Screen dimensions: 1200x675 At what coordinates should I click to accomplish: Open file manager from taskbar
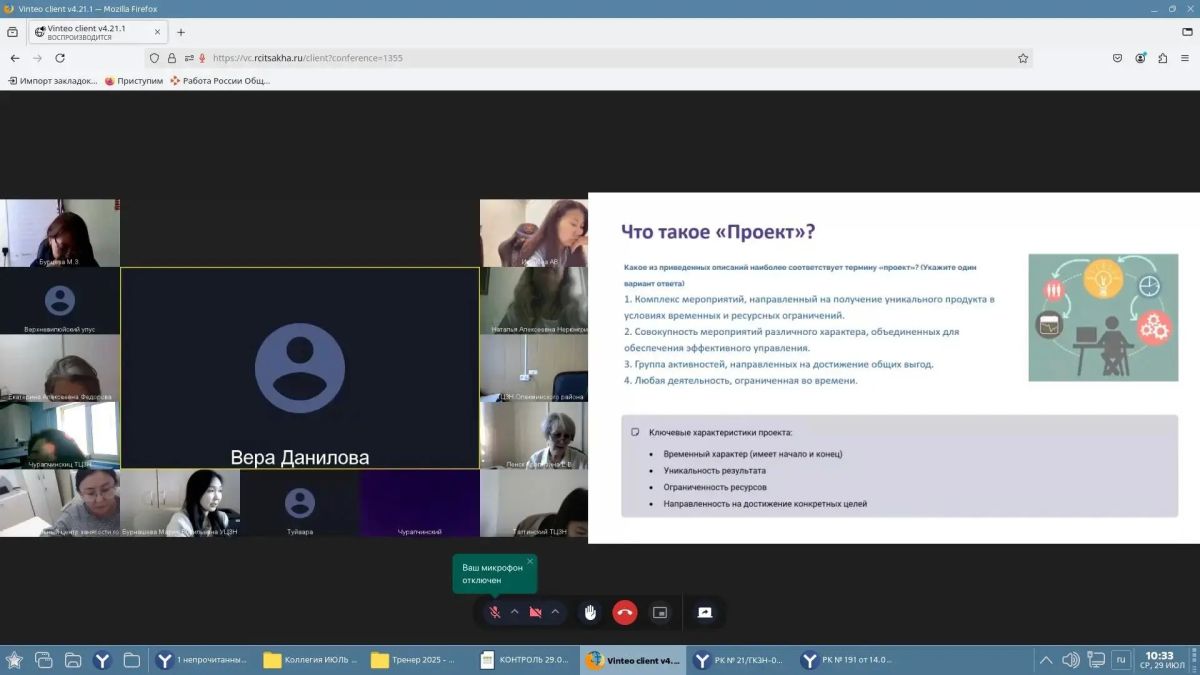(73, 660)
